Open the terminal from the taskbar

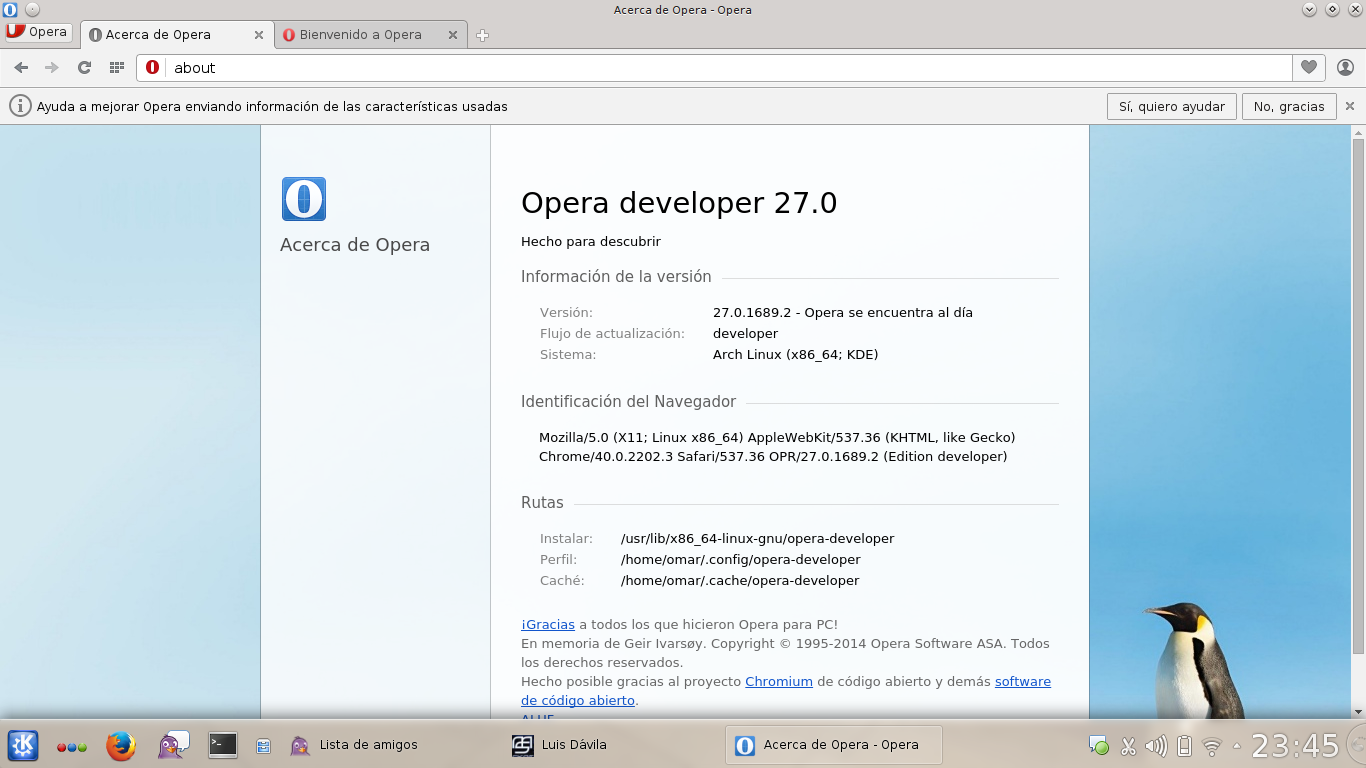tap(223, 745)
